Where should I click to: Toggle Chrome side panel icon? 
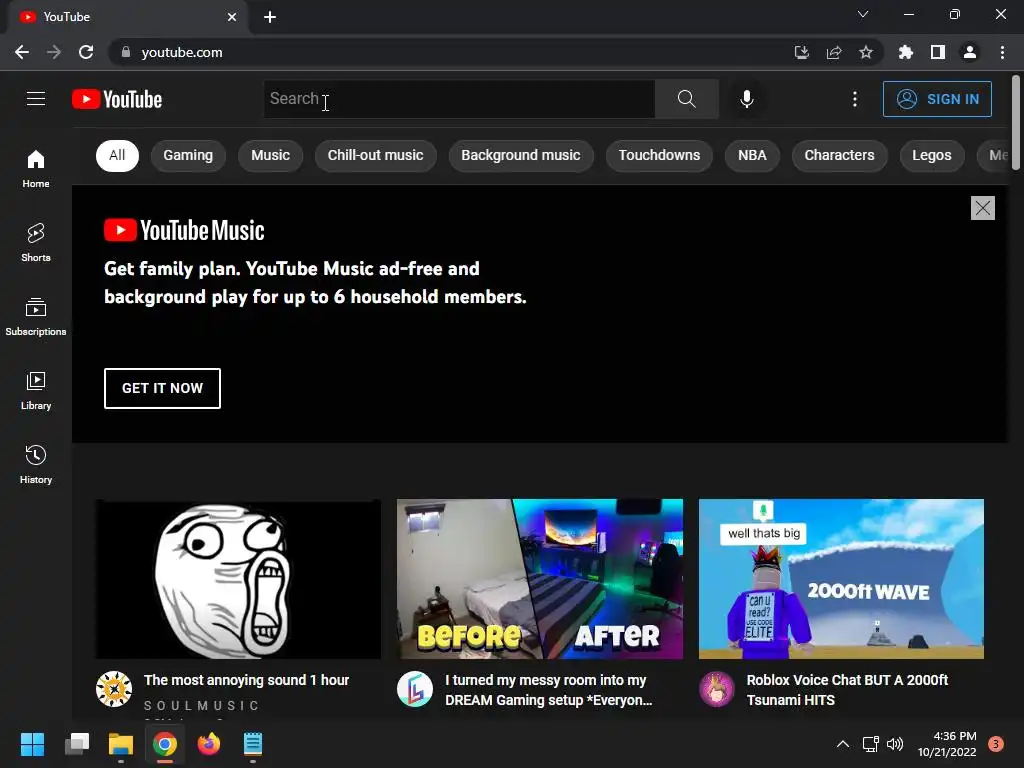(x=937, y=52)
